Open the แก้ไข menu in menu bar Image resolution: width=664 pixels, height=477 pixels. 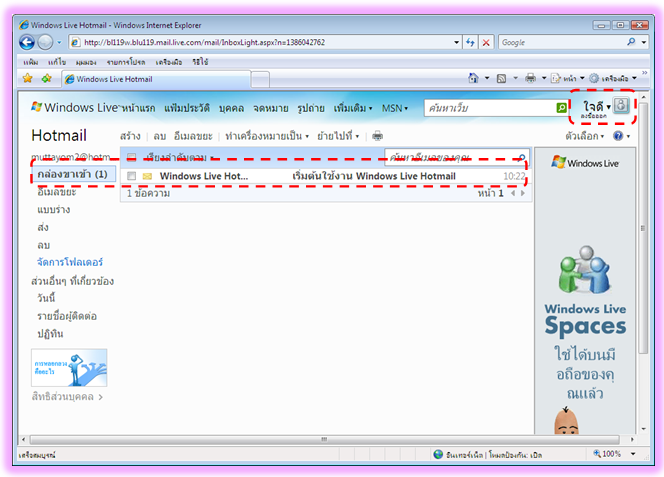57,62
